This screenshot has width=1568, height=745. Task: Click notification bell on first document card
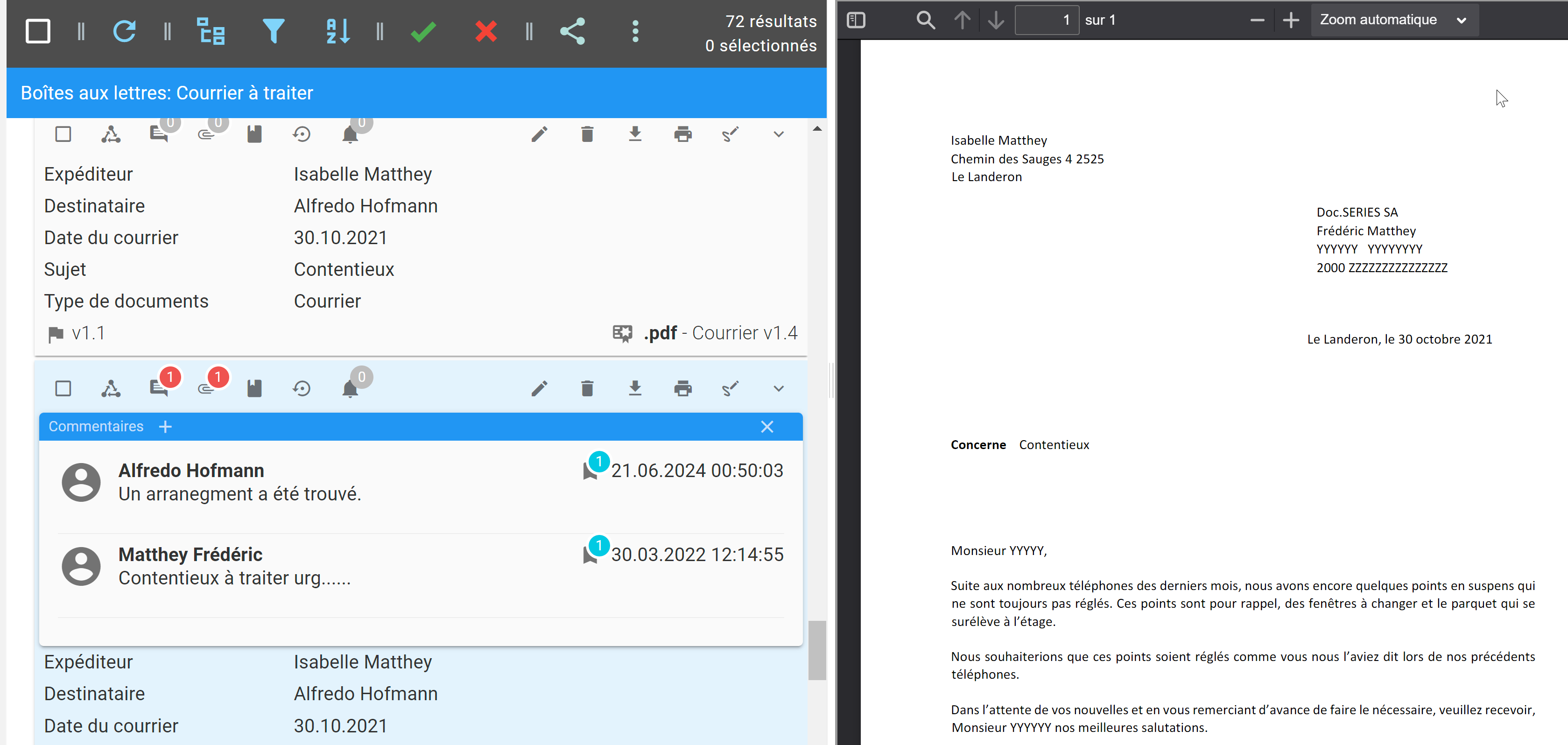(x=350, y=134)
